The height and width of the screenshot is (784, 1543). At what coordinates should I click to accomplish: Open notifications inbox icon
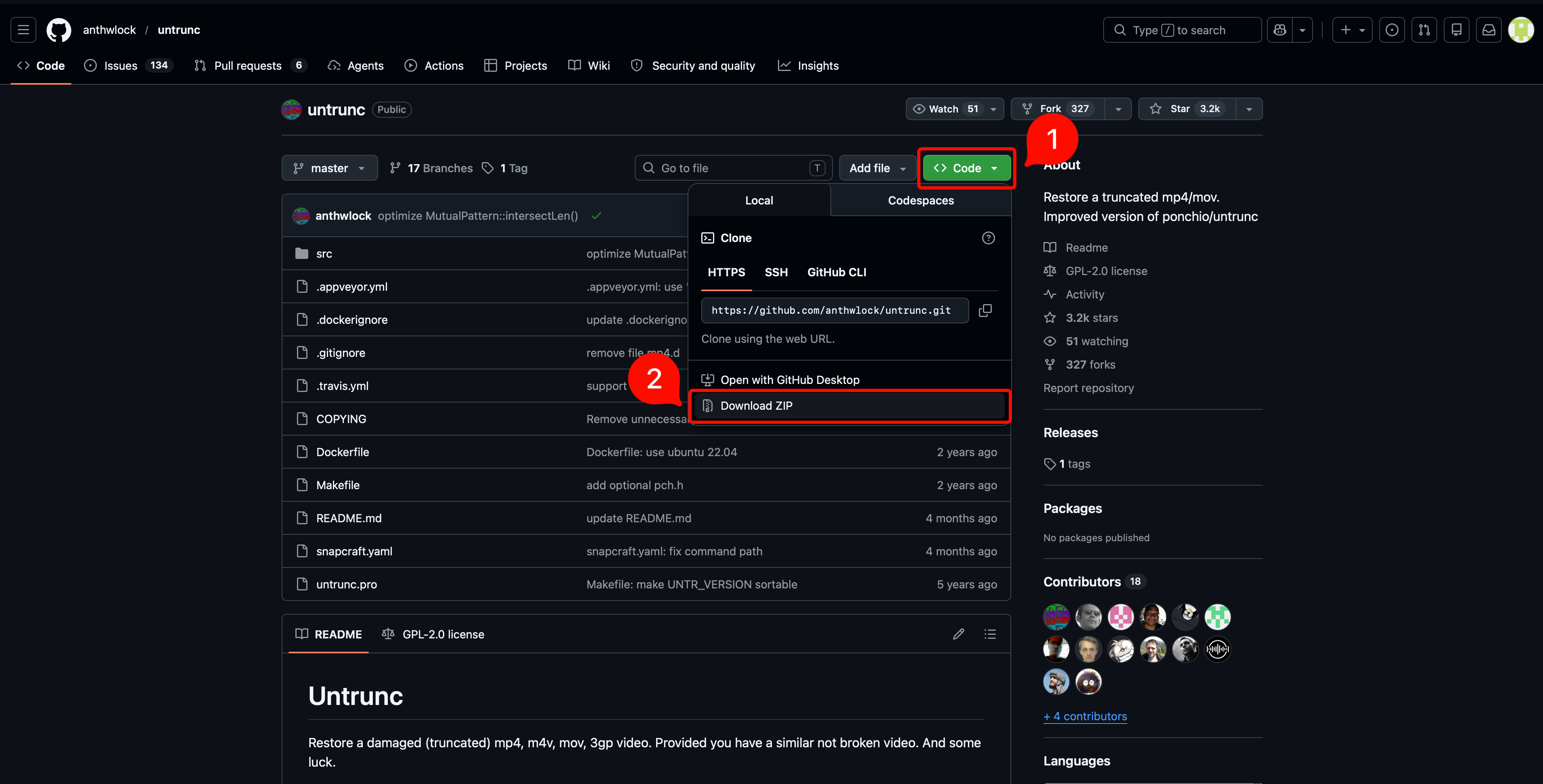[x=1489, y=30]
